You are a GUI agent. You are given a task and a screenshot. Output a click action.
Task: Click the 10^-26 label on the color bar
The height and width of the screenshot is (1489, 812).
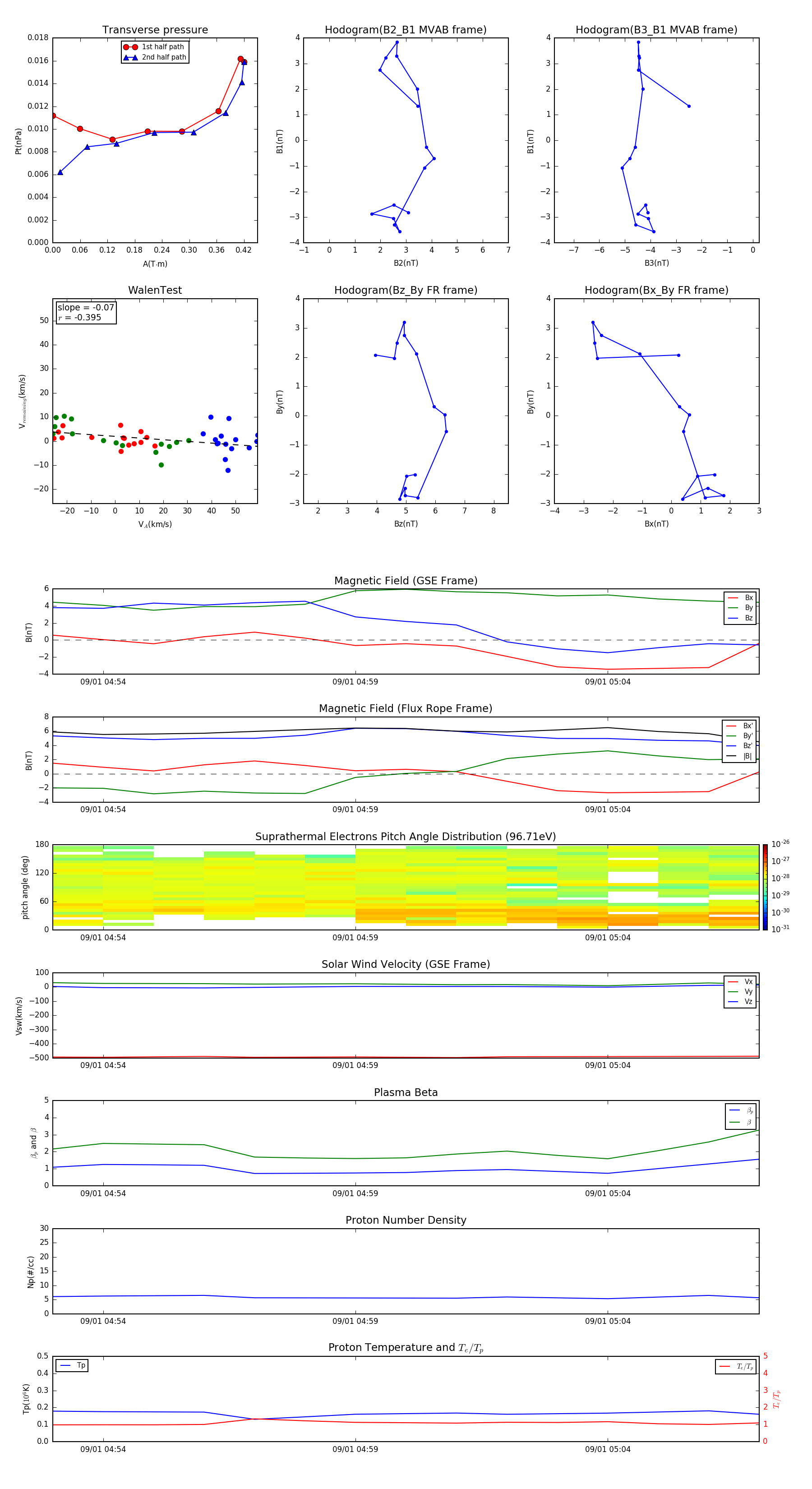(780, 844)
